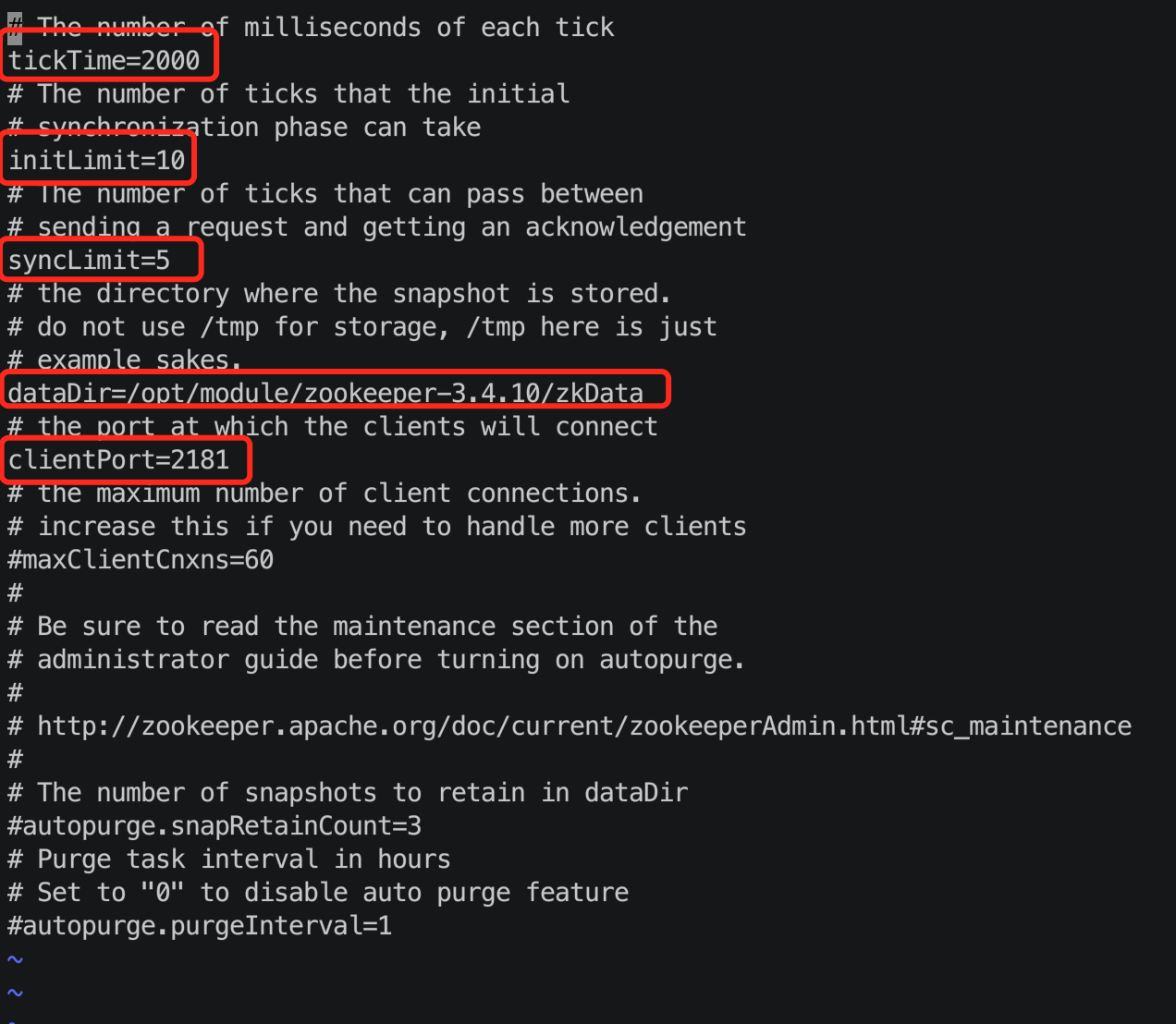
Task: Click the commented #maxClientCnxns=60 line
Action: [x=141, y=560]
